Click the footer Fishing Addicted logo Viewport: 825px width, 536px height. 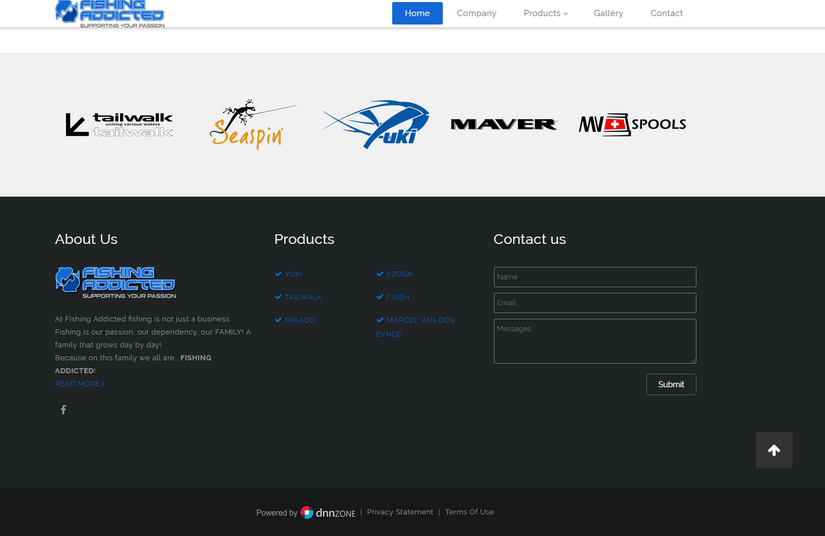click(116, 282)
